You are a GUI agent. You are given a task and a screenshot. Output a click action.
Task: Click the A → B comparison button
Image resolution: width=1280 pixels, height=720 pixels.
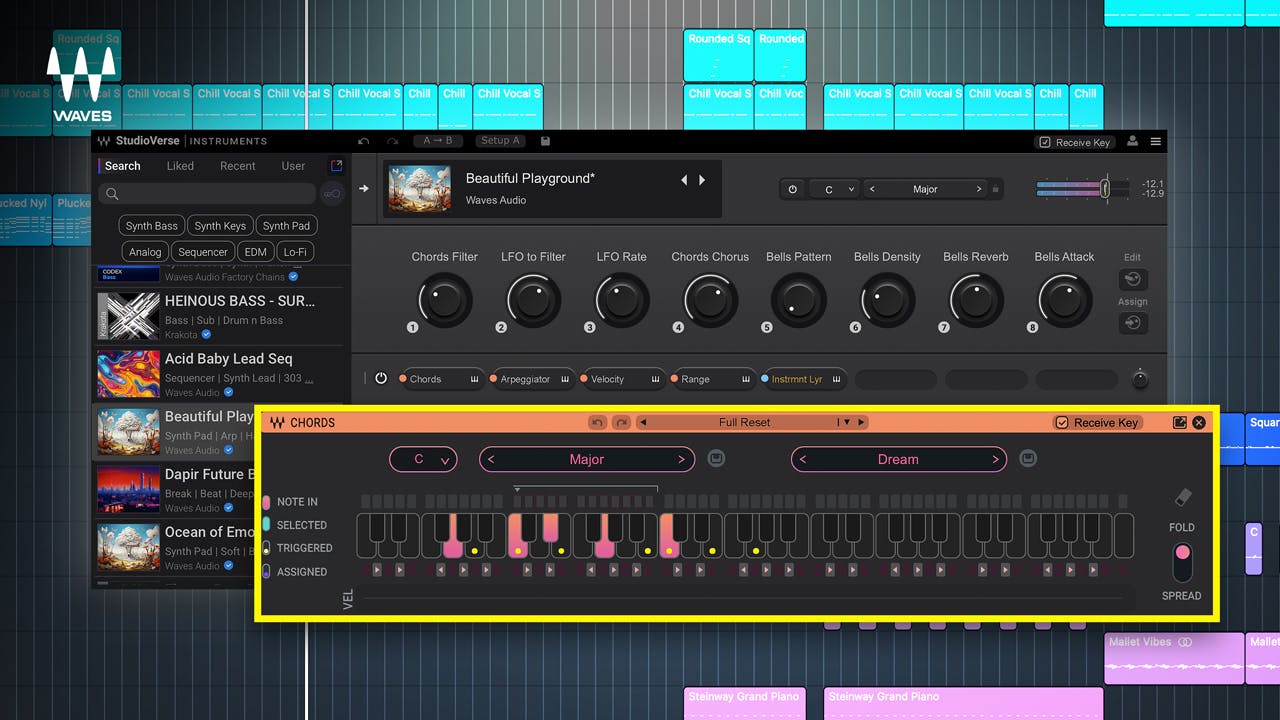(x=438, y=141)
